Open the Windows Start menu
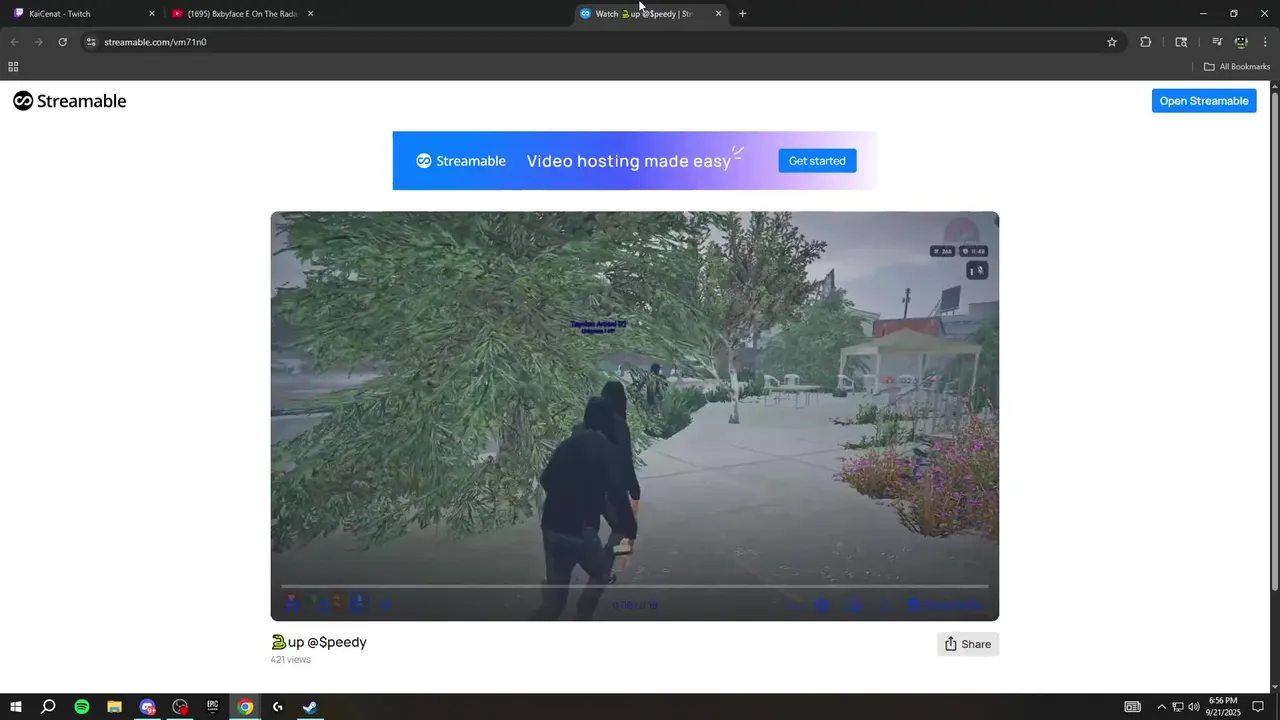 [16, 707]
